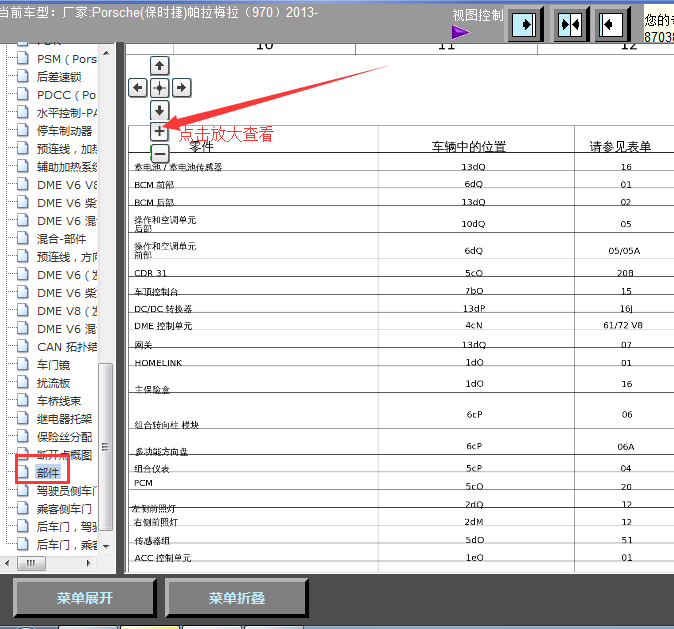Click 'PCM' entry in the table
Viewport: 674px width, 629px height.
143,483
